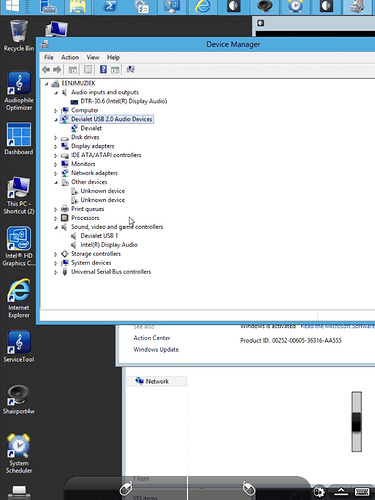Expand the Print queues arrow
Screen dimensions: 375x500
56,209
